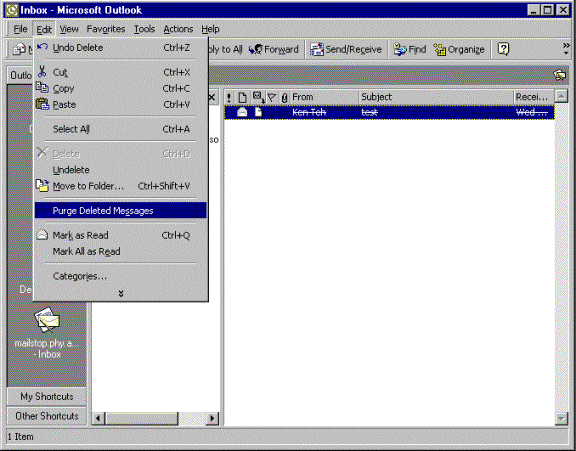Click the Undo Delete arrow icon
576x451 pixels.
[x=43, y=47]
